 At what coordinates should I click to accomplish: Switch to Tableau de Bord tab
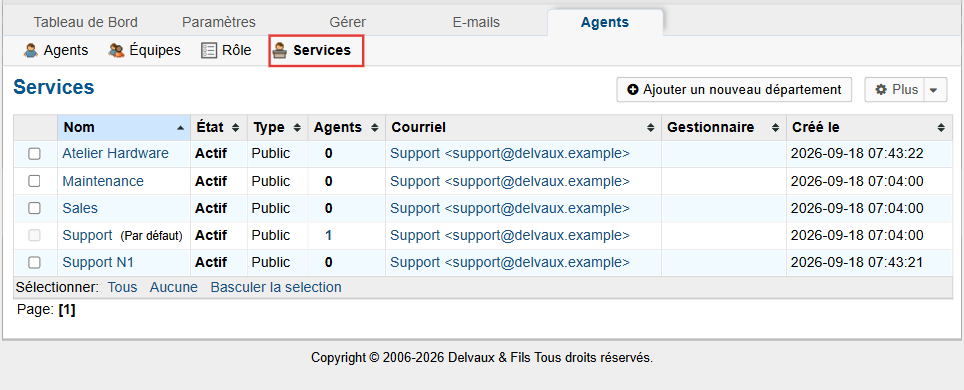(x=85, y=23)
